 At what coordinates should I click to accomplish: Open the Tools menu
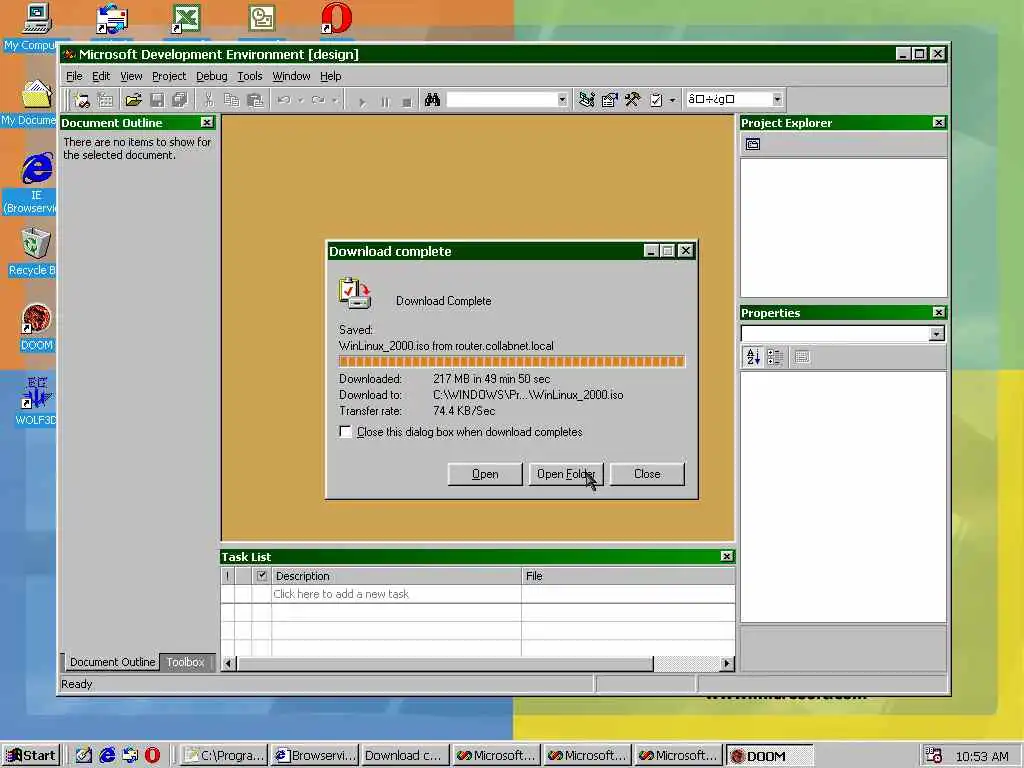coord(249,76)
